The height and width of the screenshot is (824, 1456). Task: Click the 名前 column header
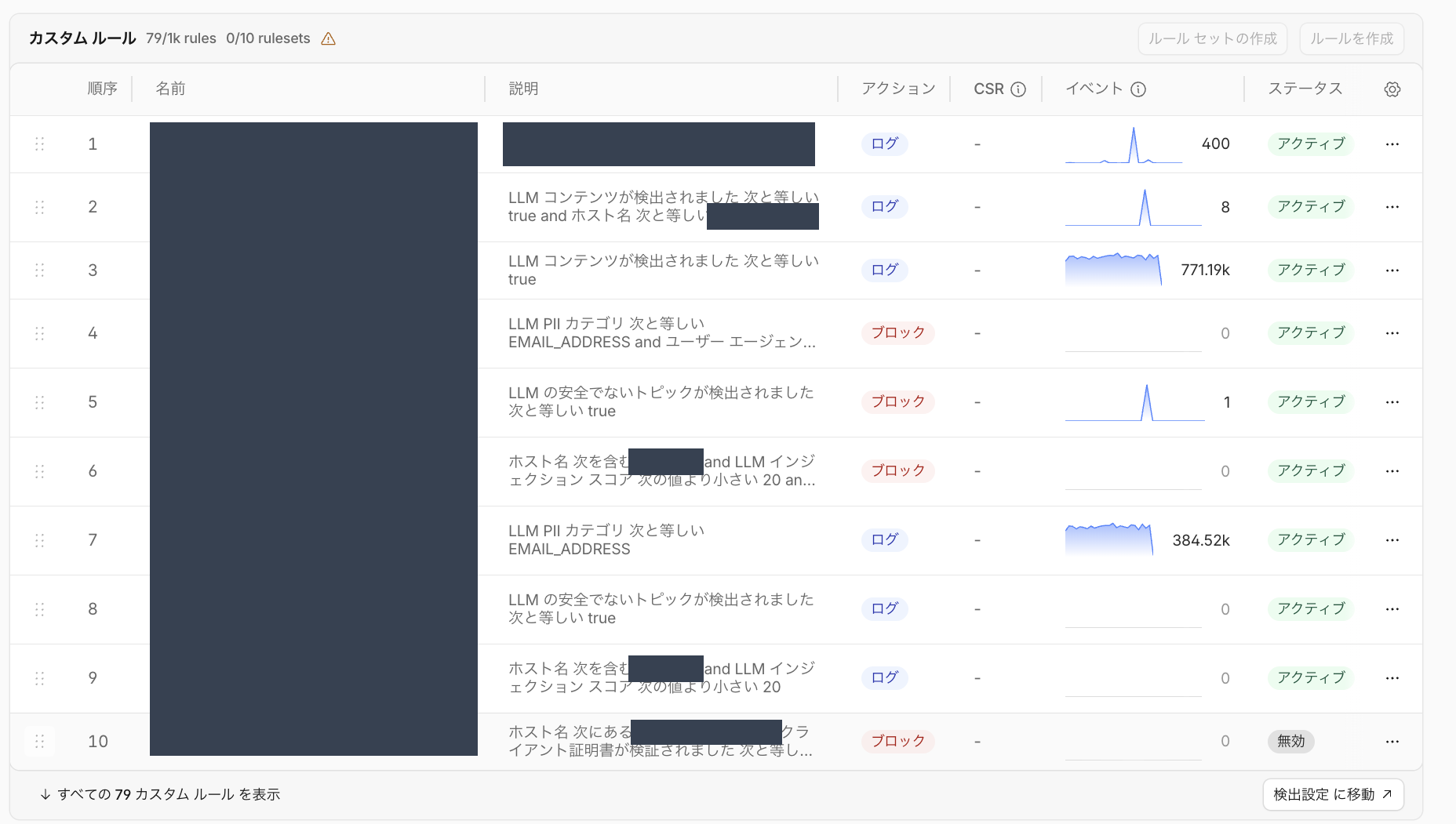[x=170, y=89]
